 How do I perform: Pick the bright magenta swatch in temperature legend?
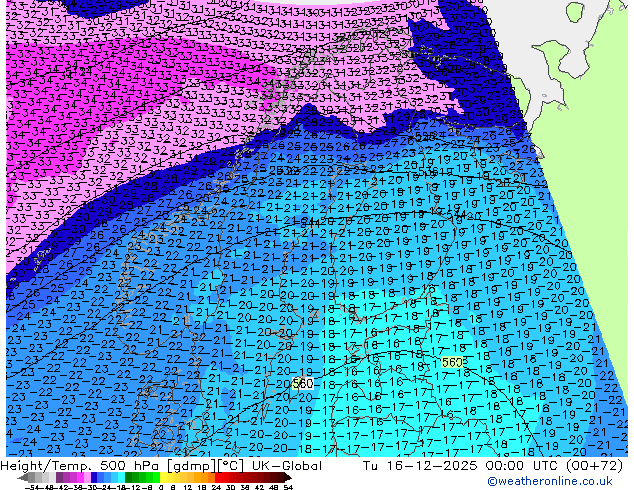tap(80, 477)
